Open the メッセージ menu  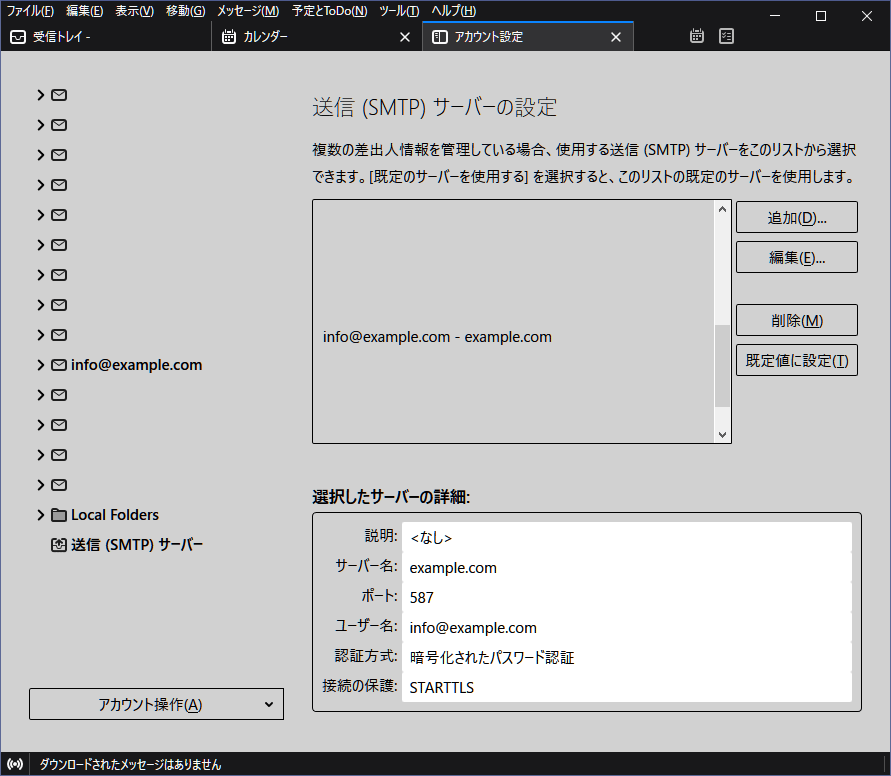coord(248,11)
